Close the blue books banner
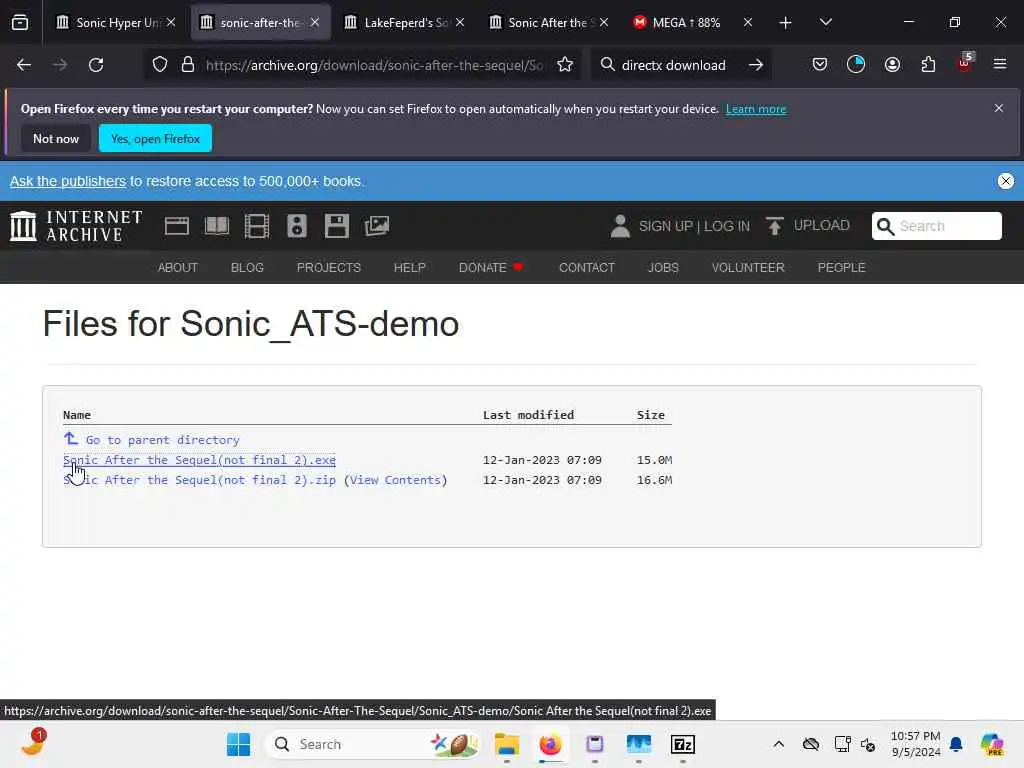This screenshot has width=1024, height=768. [1006, 181]
